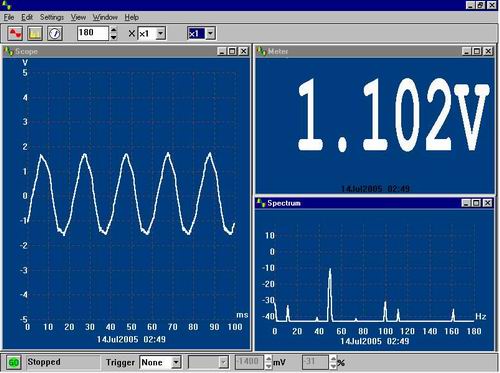Maximize the Scope window
Viewport: 500px width, 373px height.
point(233,51)
